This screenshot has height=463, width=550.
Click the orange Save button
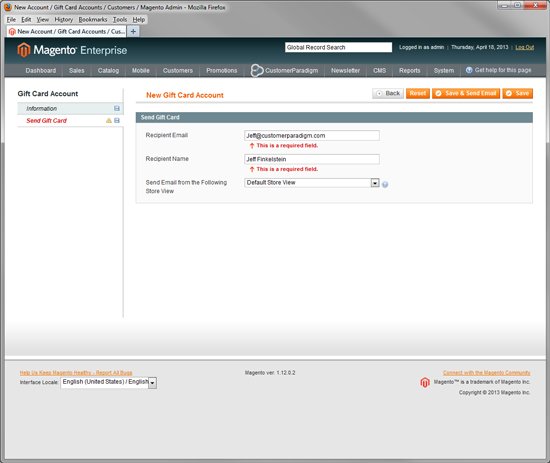[x=518, y=93]
